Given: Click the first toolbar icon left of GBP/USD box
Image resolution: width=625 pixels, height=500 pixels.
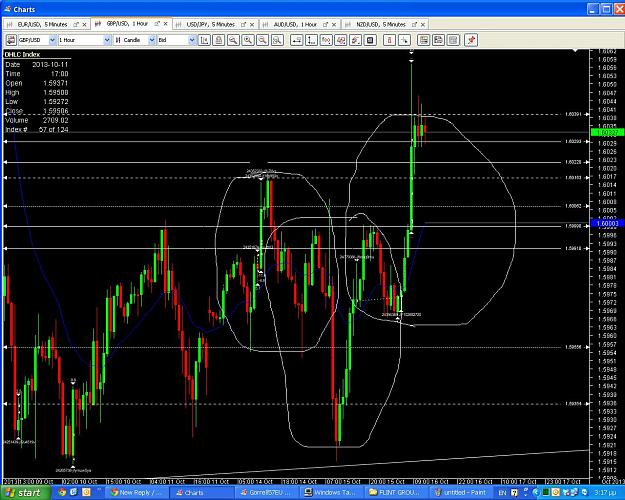Looking at the screenshot, I should click(x=11, y=40).
